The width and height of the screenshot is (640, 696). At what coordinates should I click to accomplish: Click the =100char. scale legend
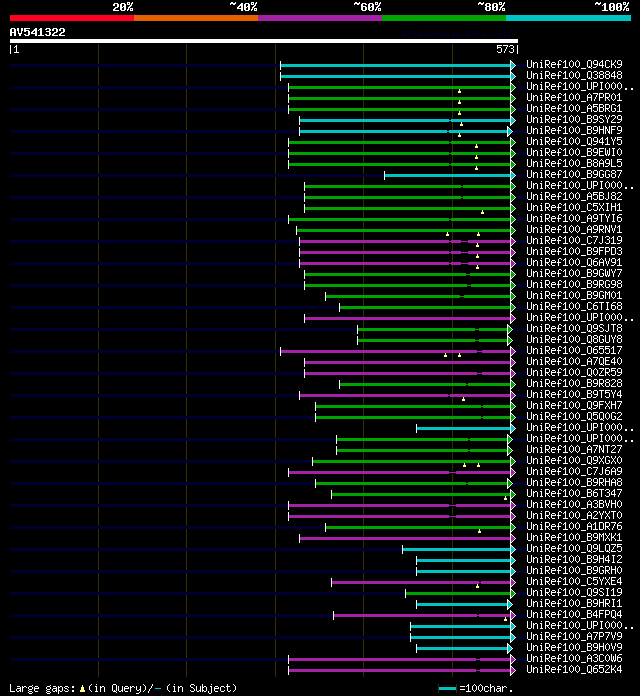pos(476,688)
